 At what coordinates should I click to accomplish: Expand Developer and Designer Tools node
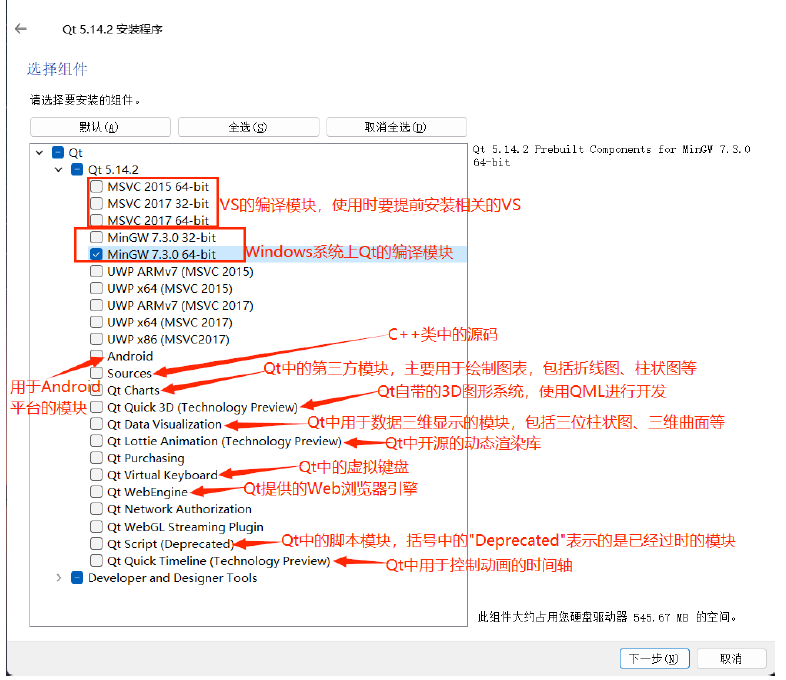(x=59, y=578)
